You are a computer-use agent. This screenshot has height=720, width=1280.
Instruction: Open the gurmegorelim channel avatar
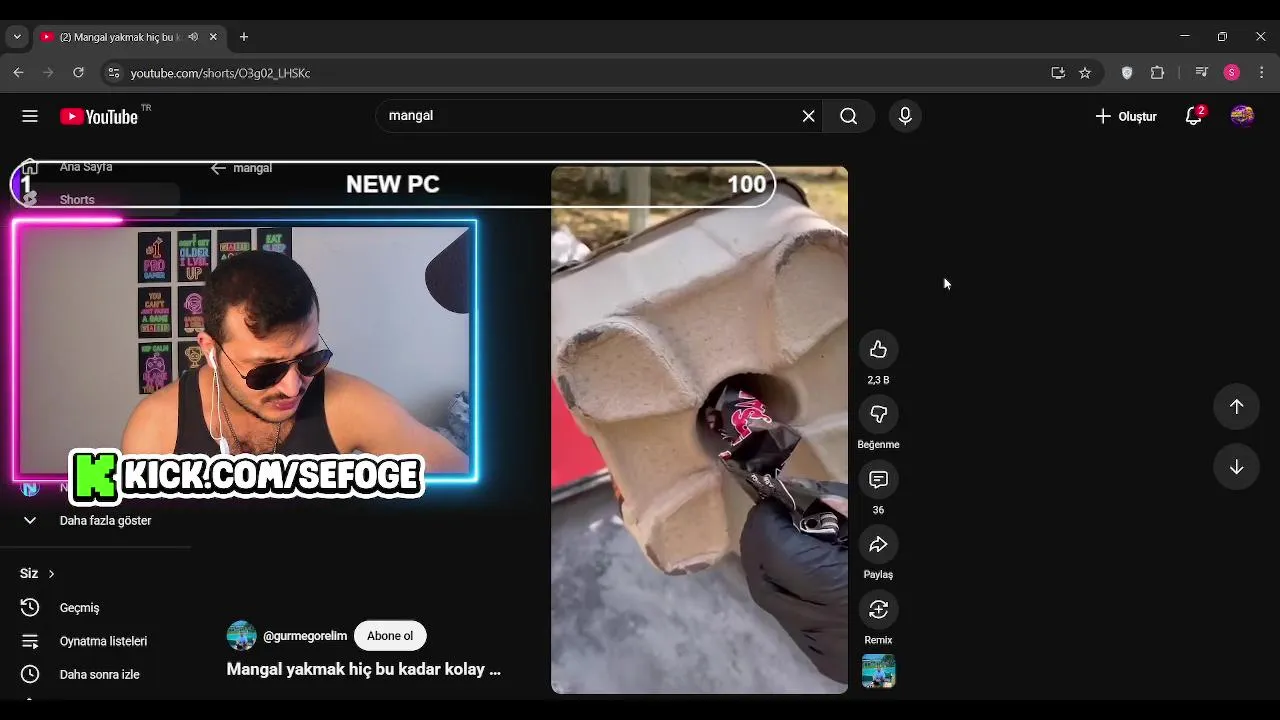pyautogui.click(x=241, y=636)
